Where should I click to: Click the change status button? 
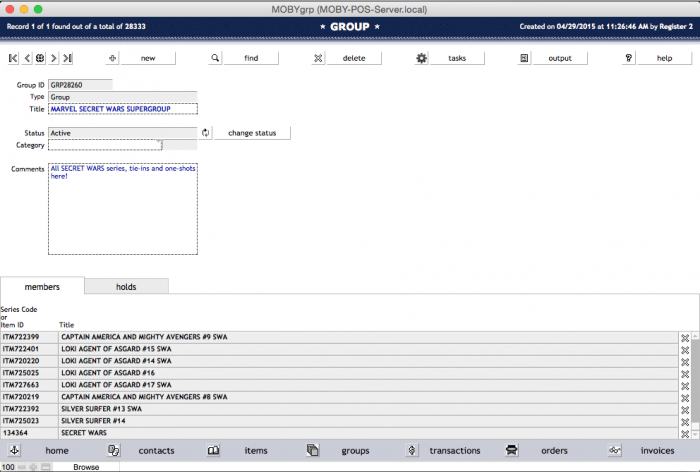click(x=252, y=133)
